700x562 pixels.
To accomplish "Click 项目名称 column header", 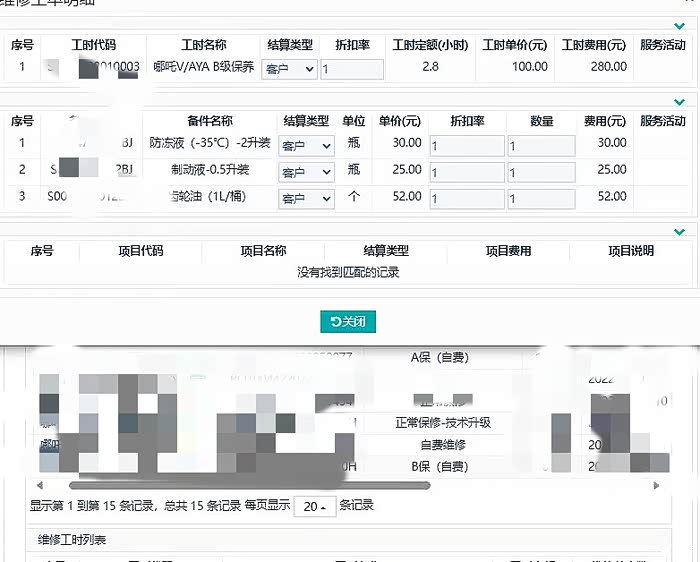I will coord(263,251).
